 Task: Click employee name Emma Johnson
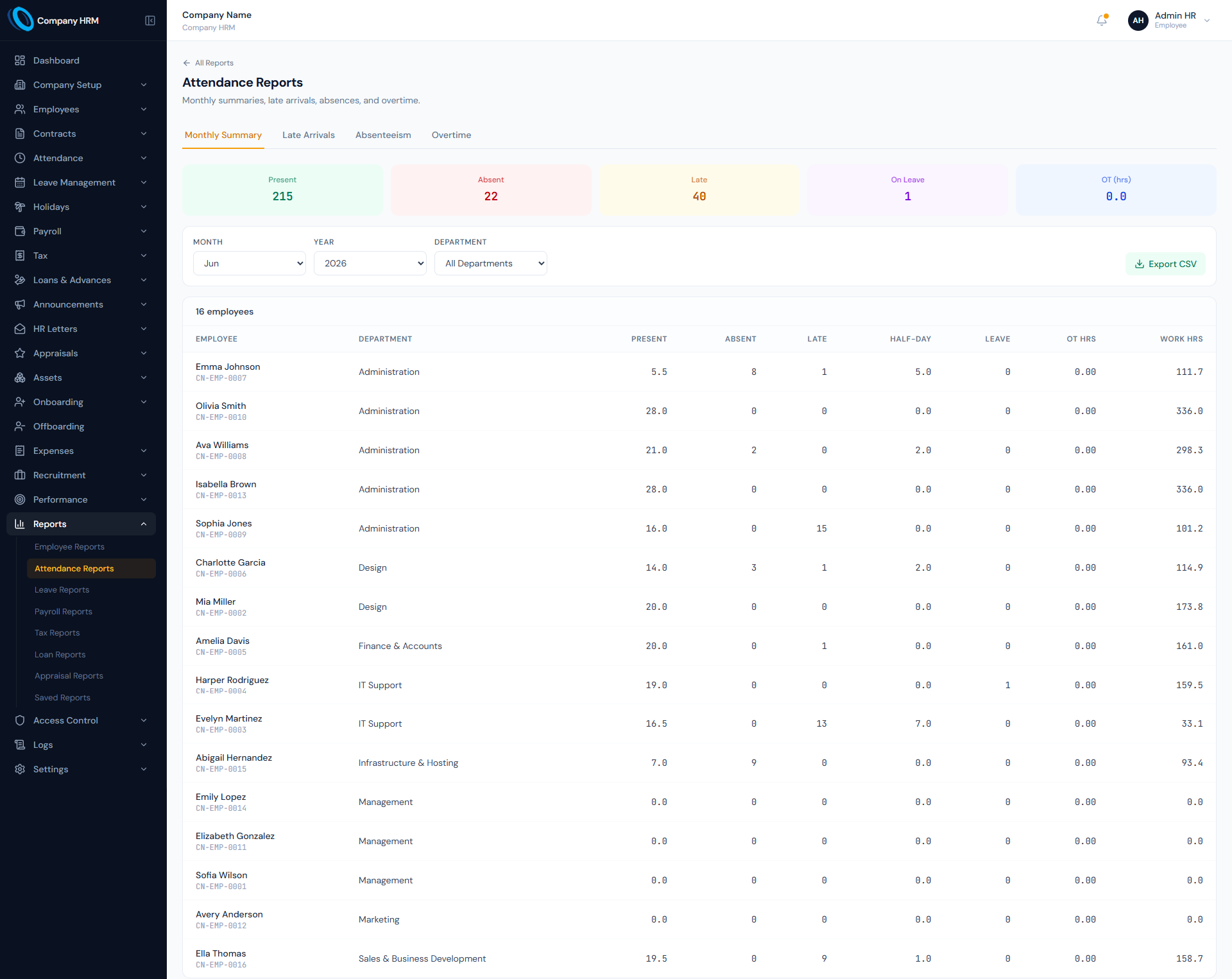[228, 367]
